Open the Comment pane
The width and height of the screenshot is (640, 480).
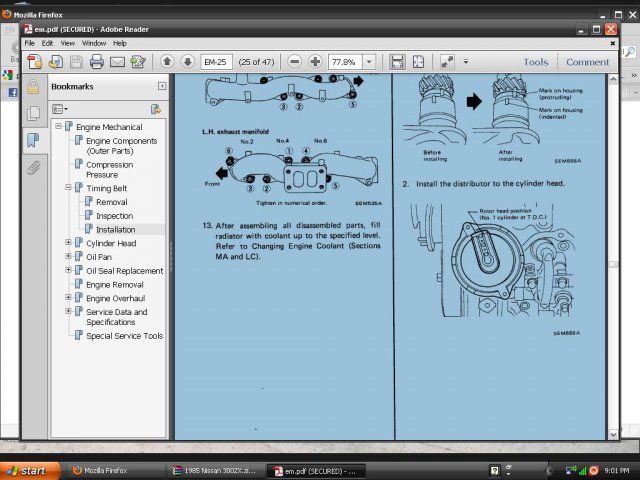[x=587, y=62]
